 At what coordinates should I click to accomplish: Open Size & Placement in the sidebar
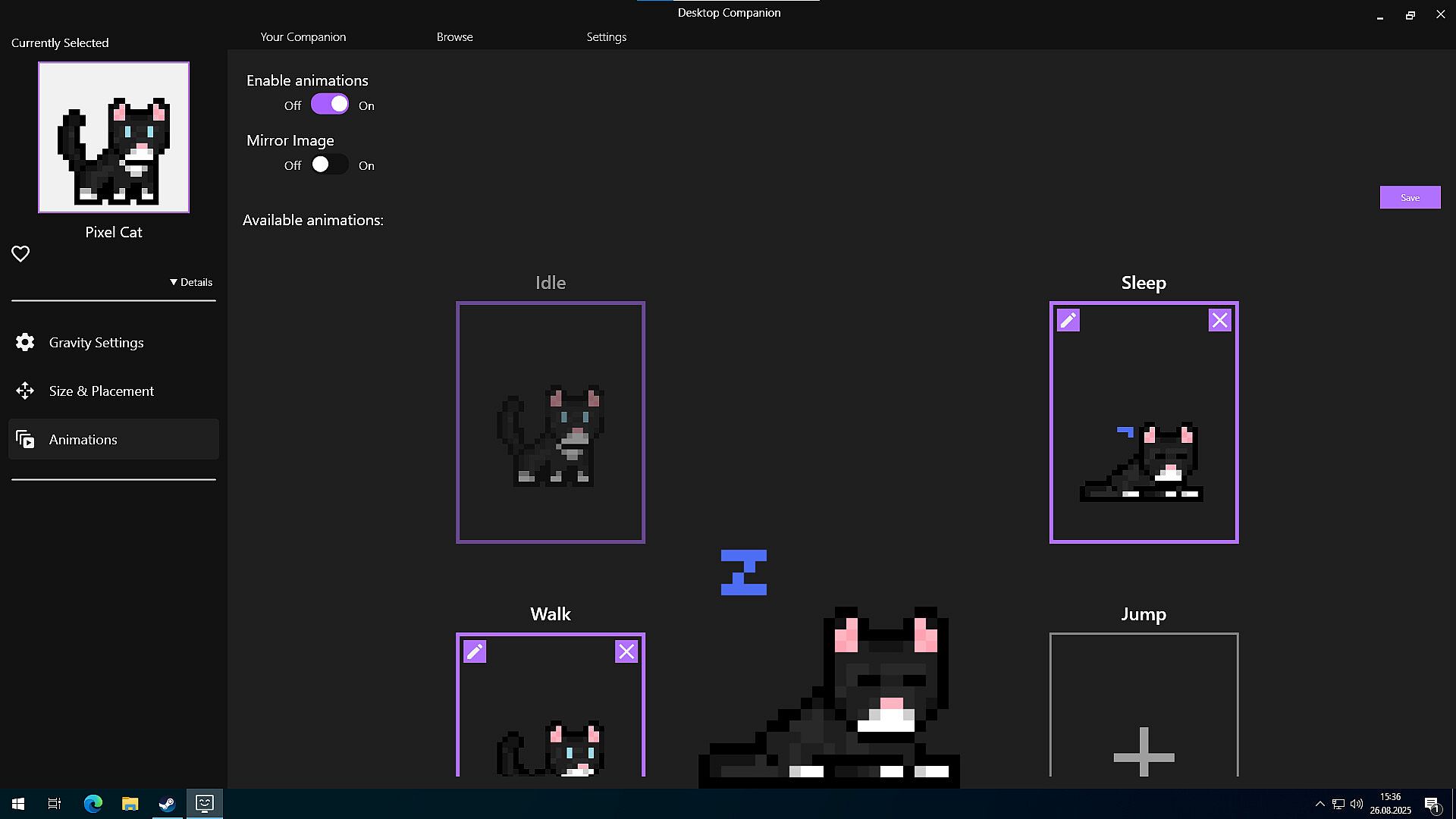(x=101, y=391)
